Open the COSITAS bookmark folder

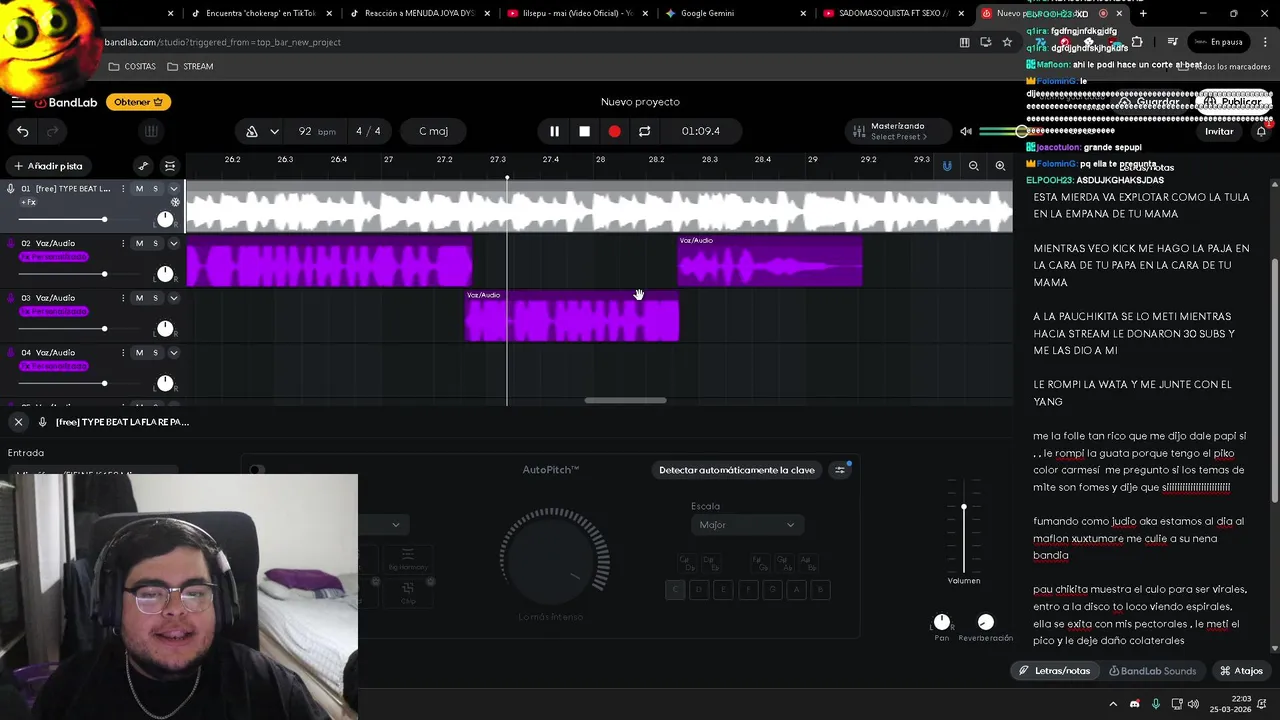(133, 66)
